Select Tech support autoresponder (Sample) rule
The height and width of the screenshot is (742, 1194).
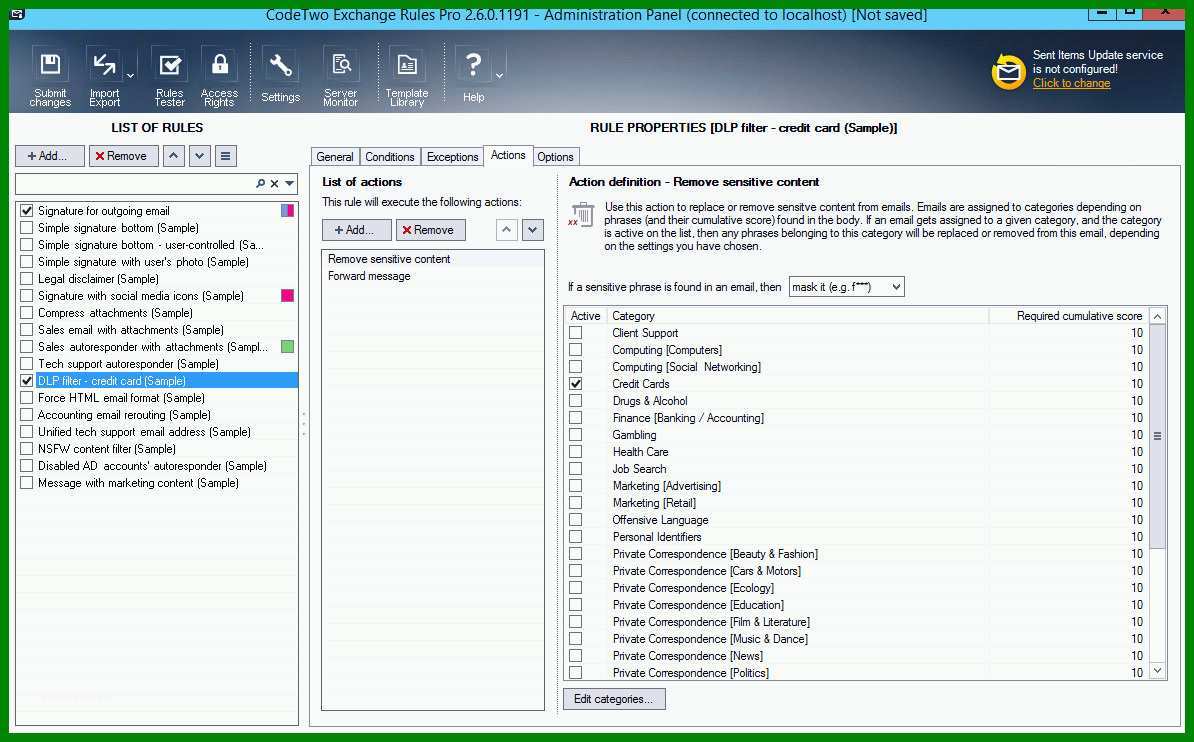point(128,364)
